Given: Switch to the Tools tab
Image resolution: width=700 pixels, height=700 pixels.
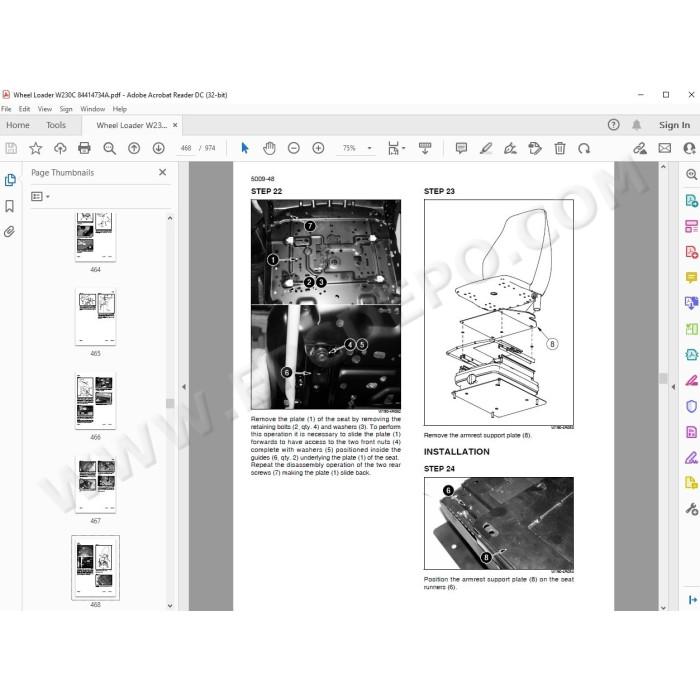Looking at the screenshot, I should (x=56, y=125).
